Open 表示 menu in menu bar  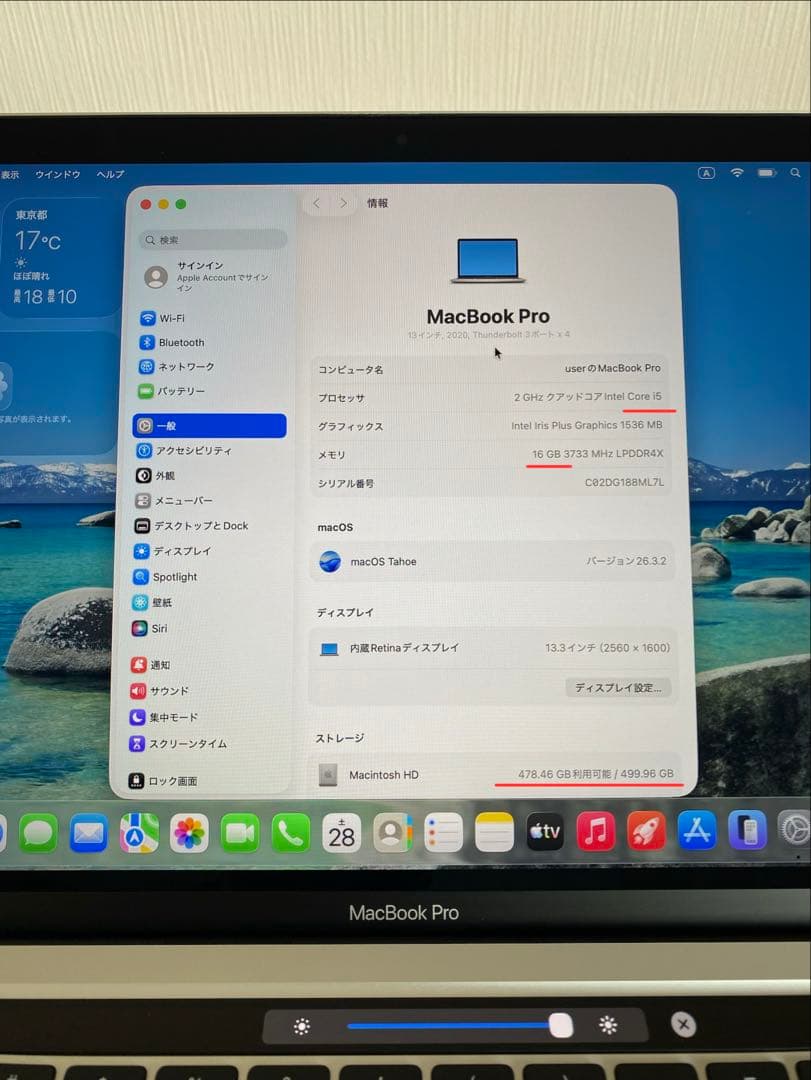[10, 175]
